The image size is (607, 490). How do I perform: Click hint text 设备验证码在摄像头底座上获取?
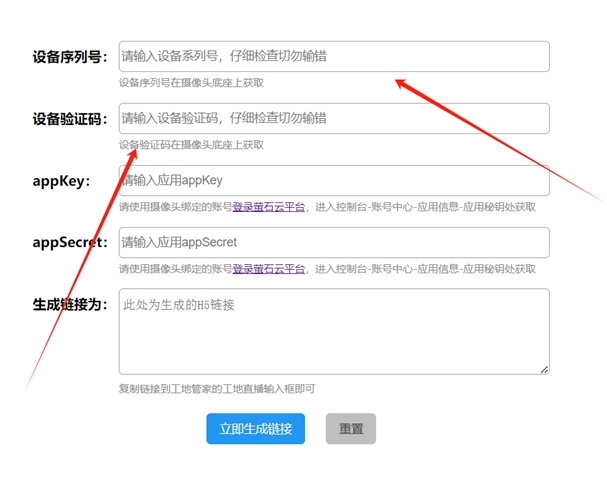(x=191, y=145)
